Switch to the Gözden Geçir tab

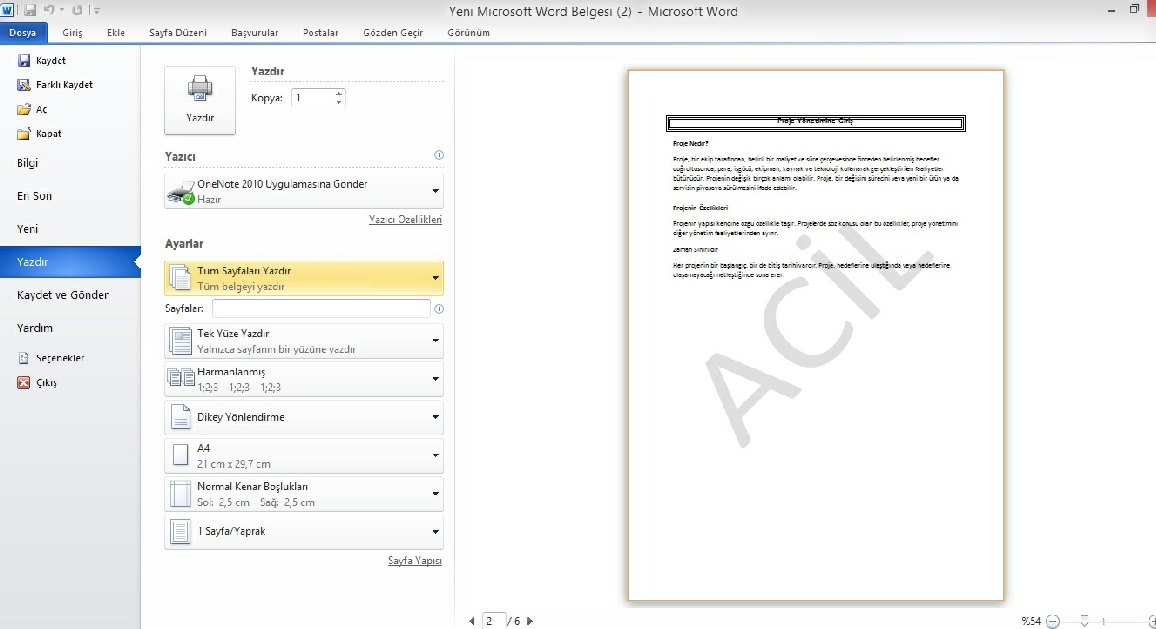click(393, 32)
